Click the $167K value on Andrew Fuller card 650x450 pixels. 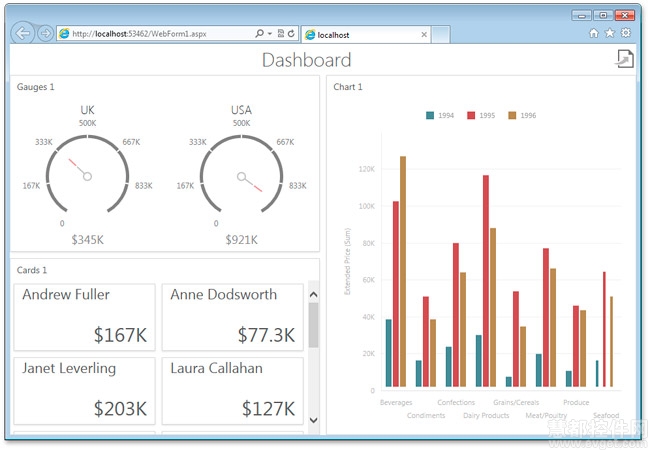[120, 335]
